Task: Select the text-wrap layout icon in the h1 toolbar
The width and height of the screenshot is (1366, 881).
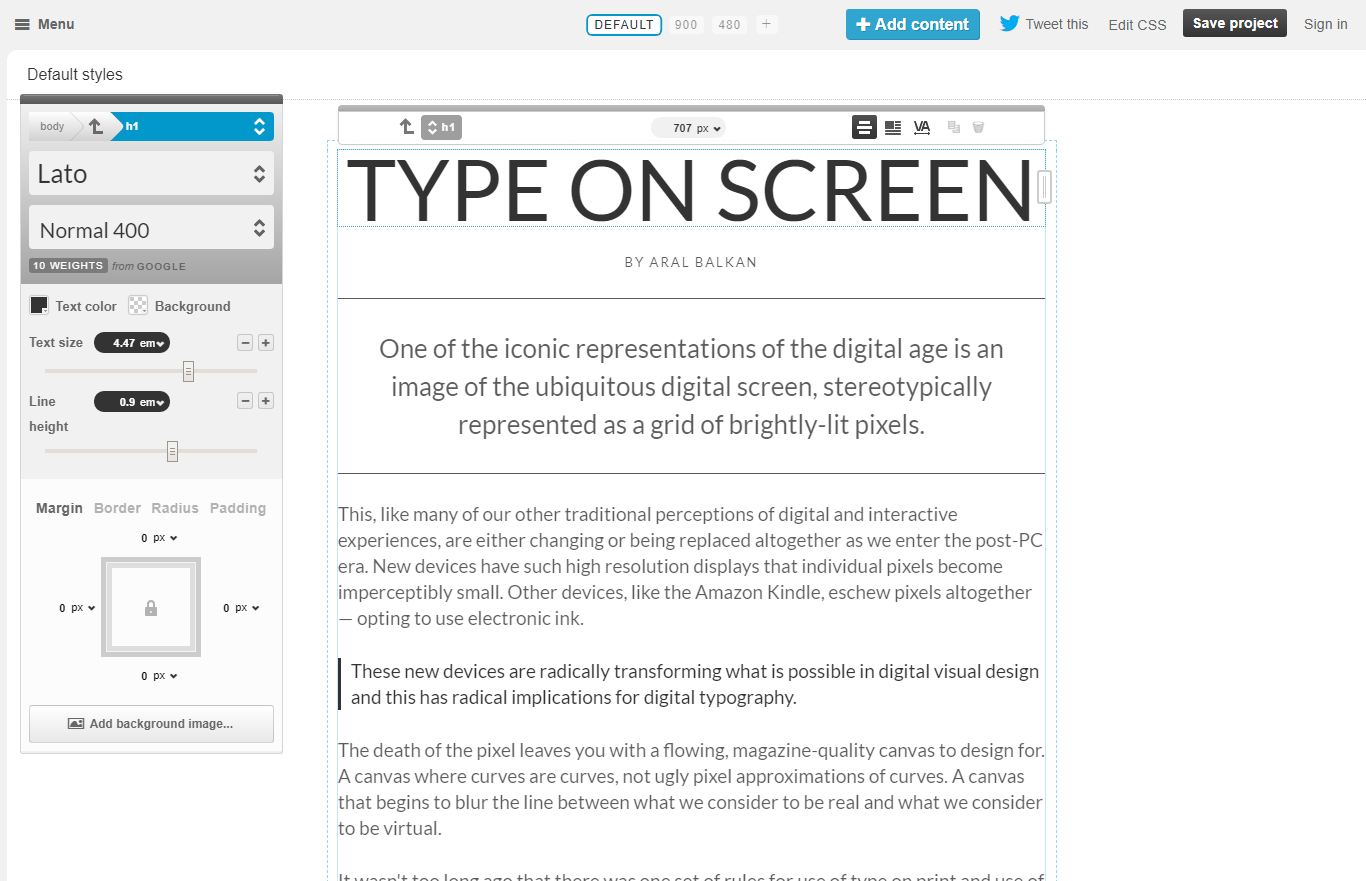Action: (x=893, y=127)
